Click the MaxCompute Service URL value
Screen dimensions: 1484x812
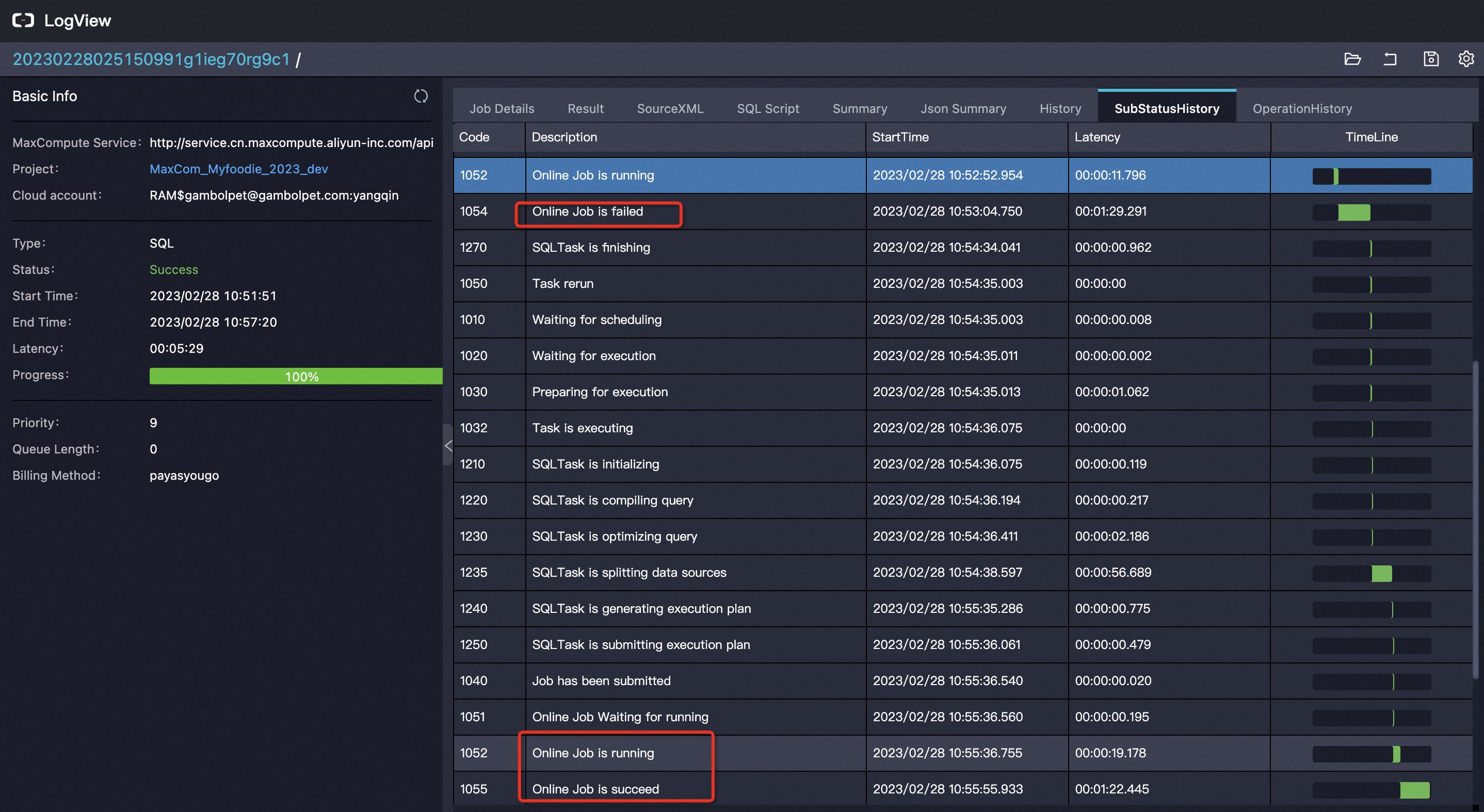point(292,143)
